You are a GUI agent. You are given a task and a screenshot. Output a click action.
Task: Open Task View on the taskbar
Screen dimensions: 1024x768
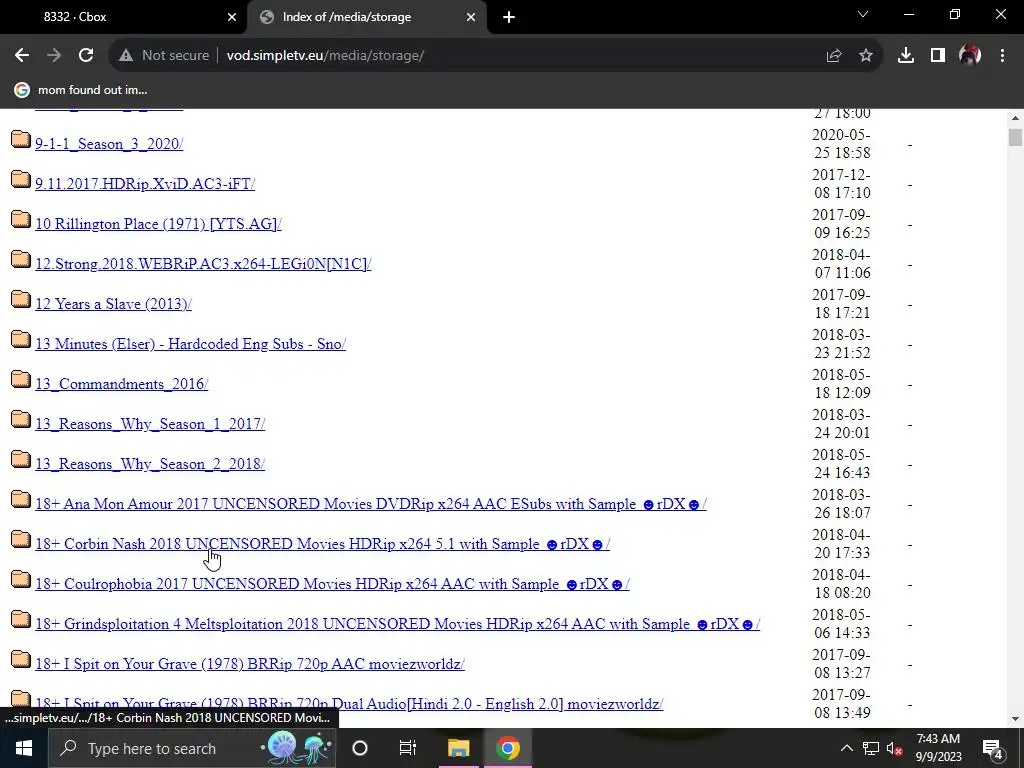pyautogui.click(x=408, y=748)
